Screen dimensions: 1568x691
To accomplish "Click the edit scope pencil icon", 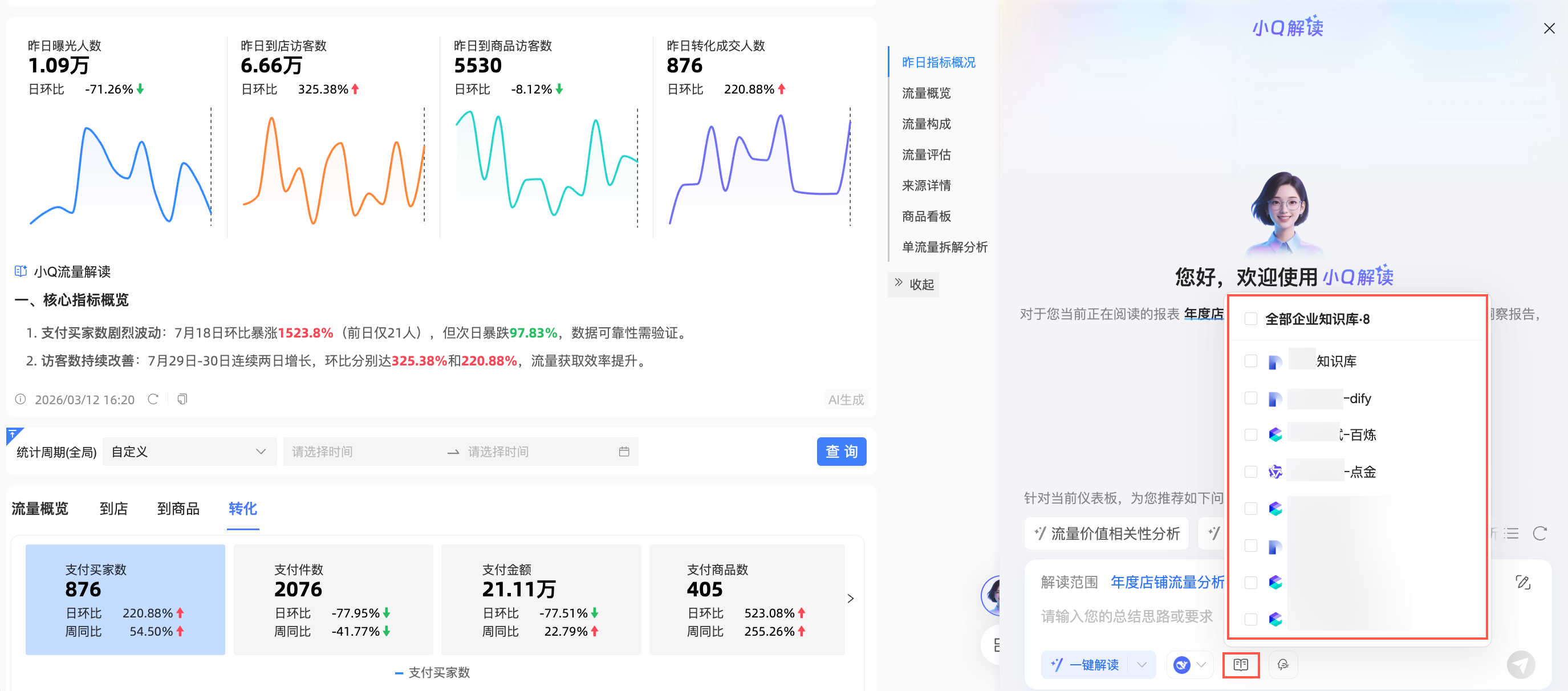I will (1522, 582).
